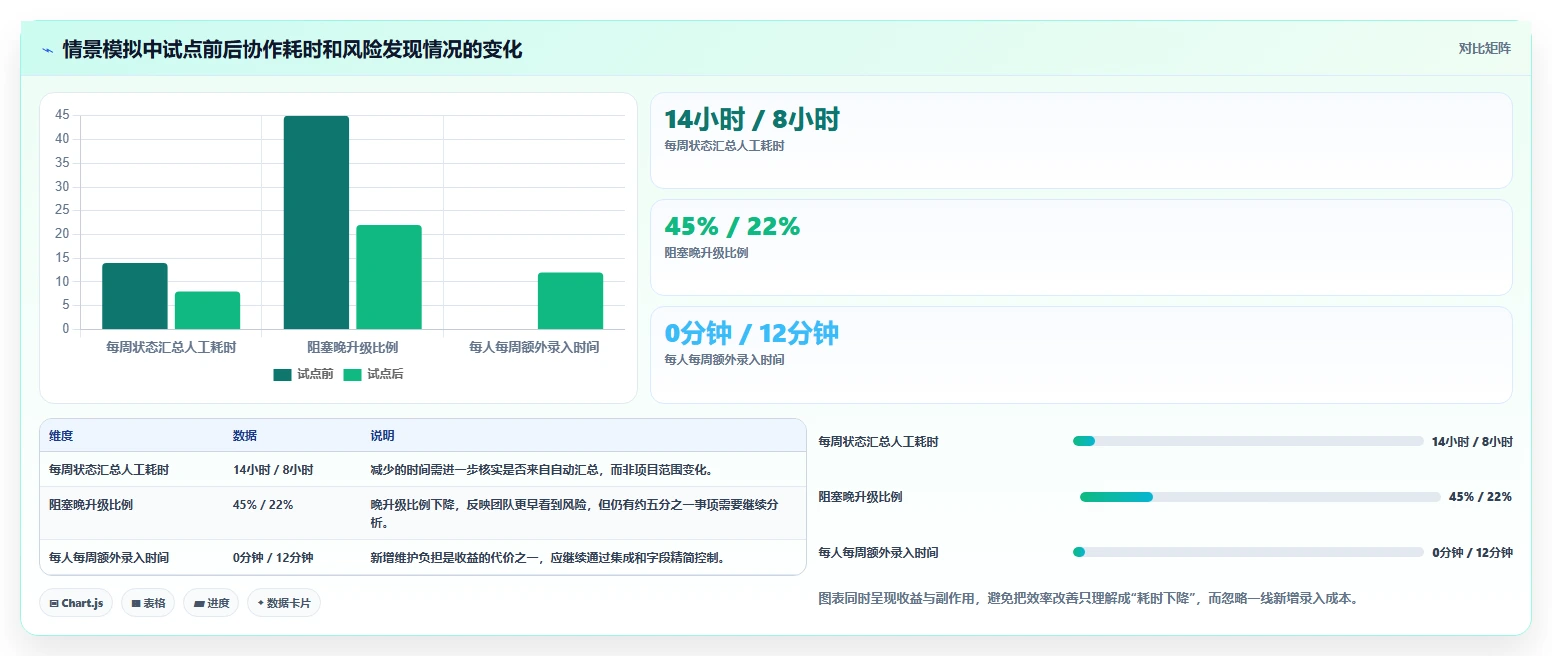Click the star icon in 数据卡片 tag
Viewport: 1552px width, 656px height.
[261, 603]
